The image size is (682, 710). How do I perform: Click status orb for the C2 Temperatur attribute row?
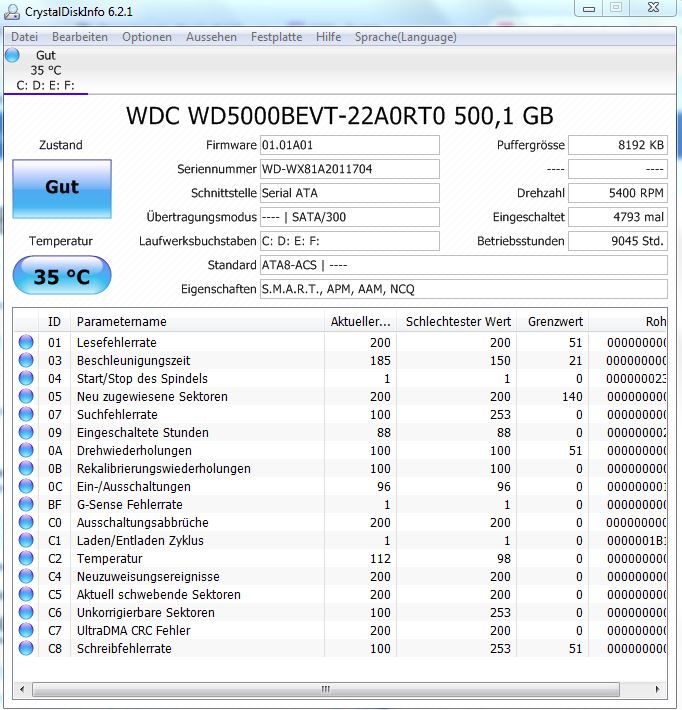click(26, 558)
